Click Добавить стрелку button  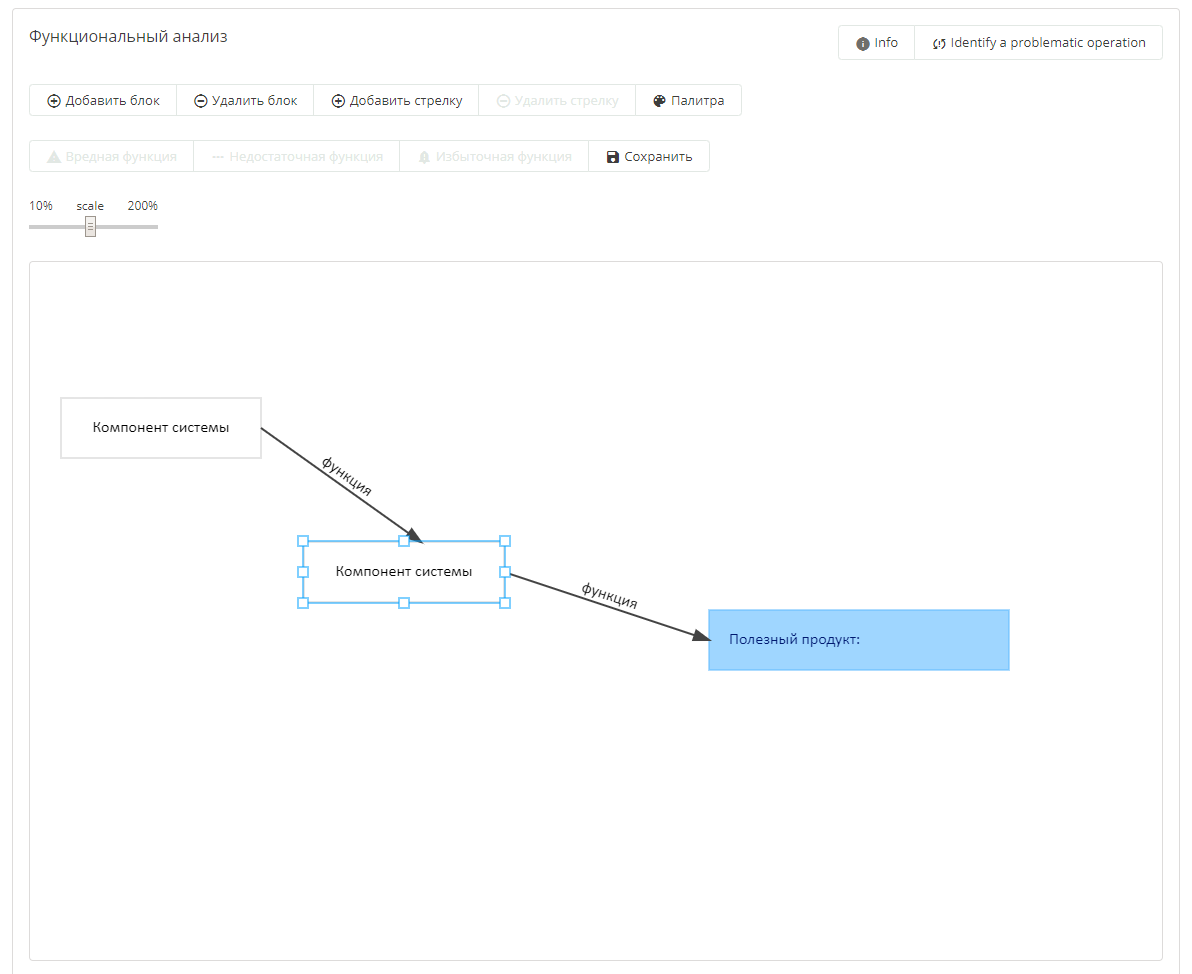[x=396, y=100]
